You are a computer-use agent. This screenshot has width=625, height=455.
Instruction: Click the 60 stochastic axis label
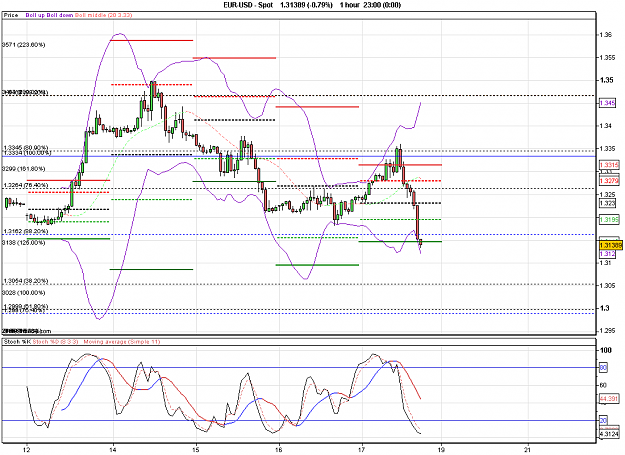603,385
